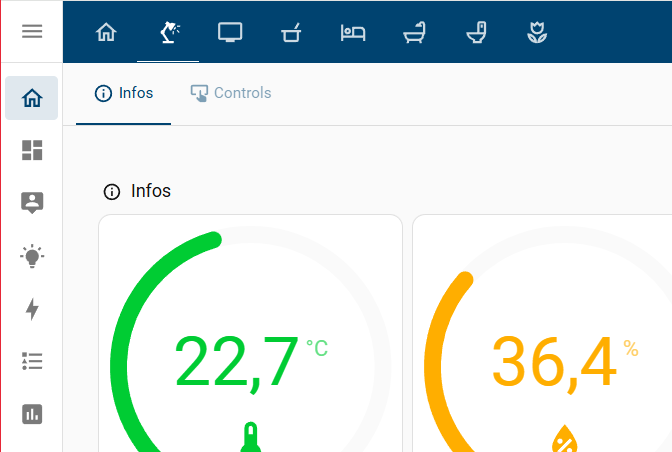
Task: Open the bedroom bed icon
Action: [x=353, y=33]
